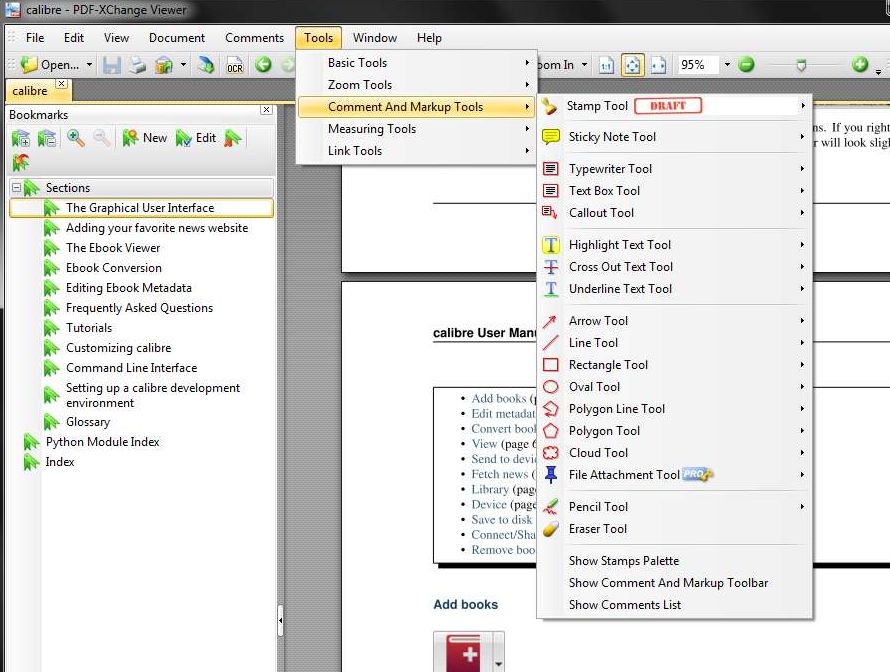890x672 pixels.
Task: Click the Actual Size 1:1 icon
Action: 606,65
